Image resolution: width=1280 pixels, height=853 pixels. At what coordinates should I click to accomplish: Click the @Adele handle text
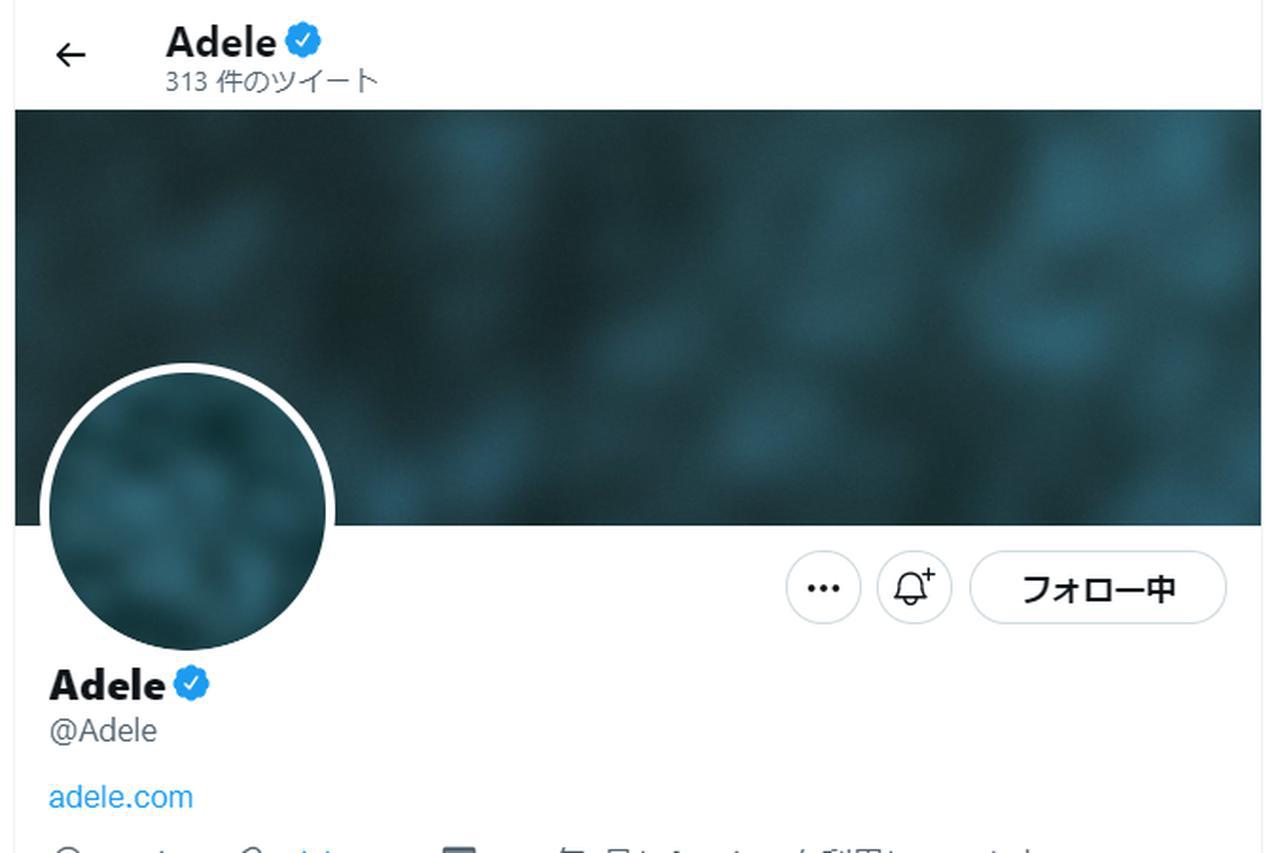click(103, 731)
